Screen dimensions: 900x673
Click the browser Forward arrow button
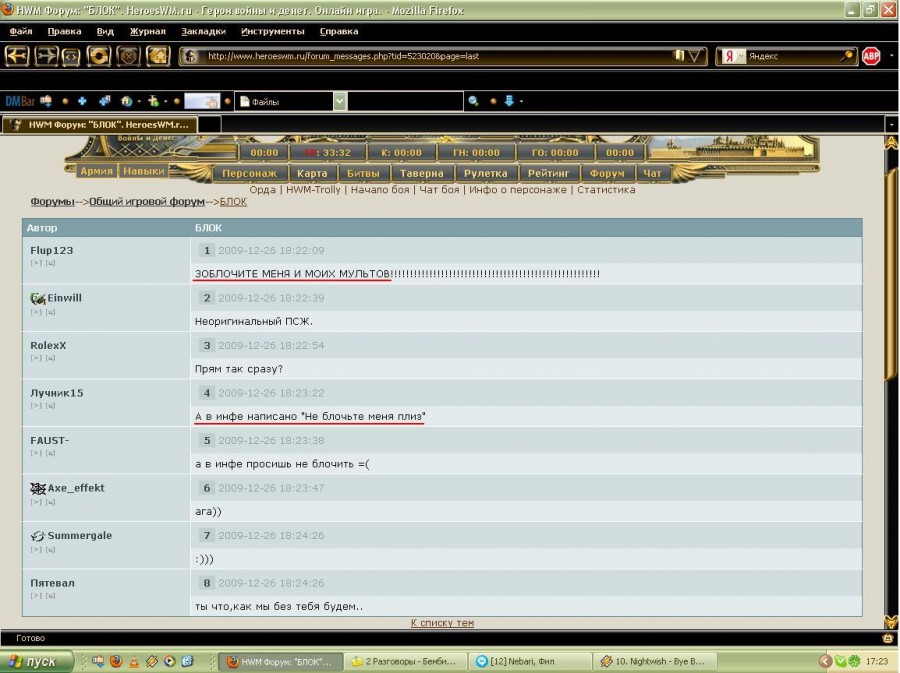pyautogui.click(x=46, y=56)
